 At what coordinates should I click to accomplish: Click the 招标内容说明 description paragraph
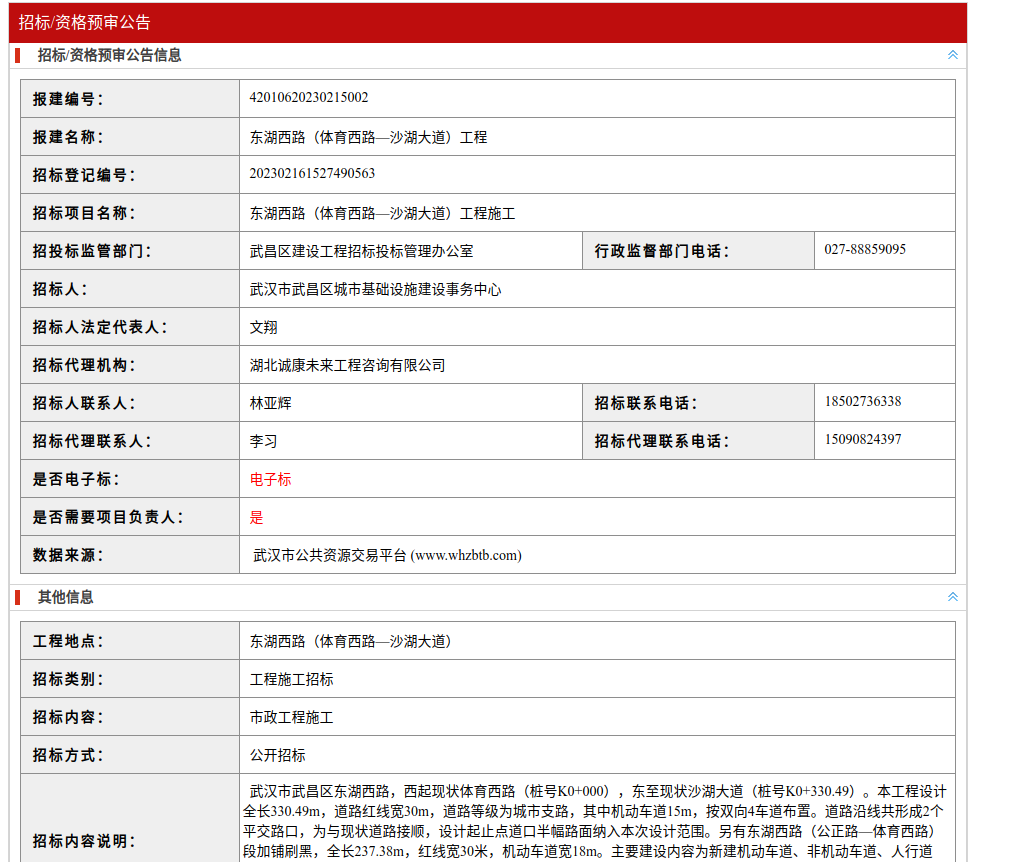[595, 821]
